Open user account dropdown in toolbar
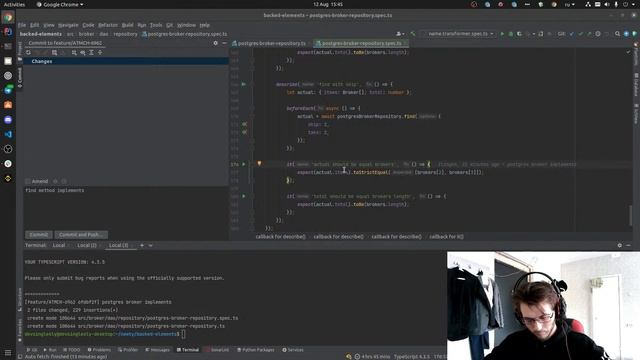The height and width of the screenshot is (360, 640). [x=400, y=34]
